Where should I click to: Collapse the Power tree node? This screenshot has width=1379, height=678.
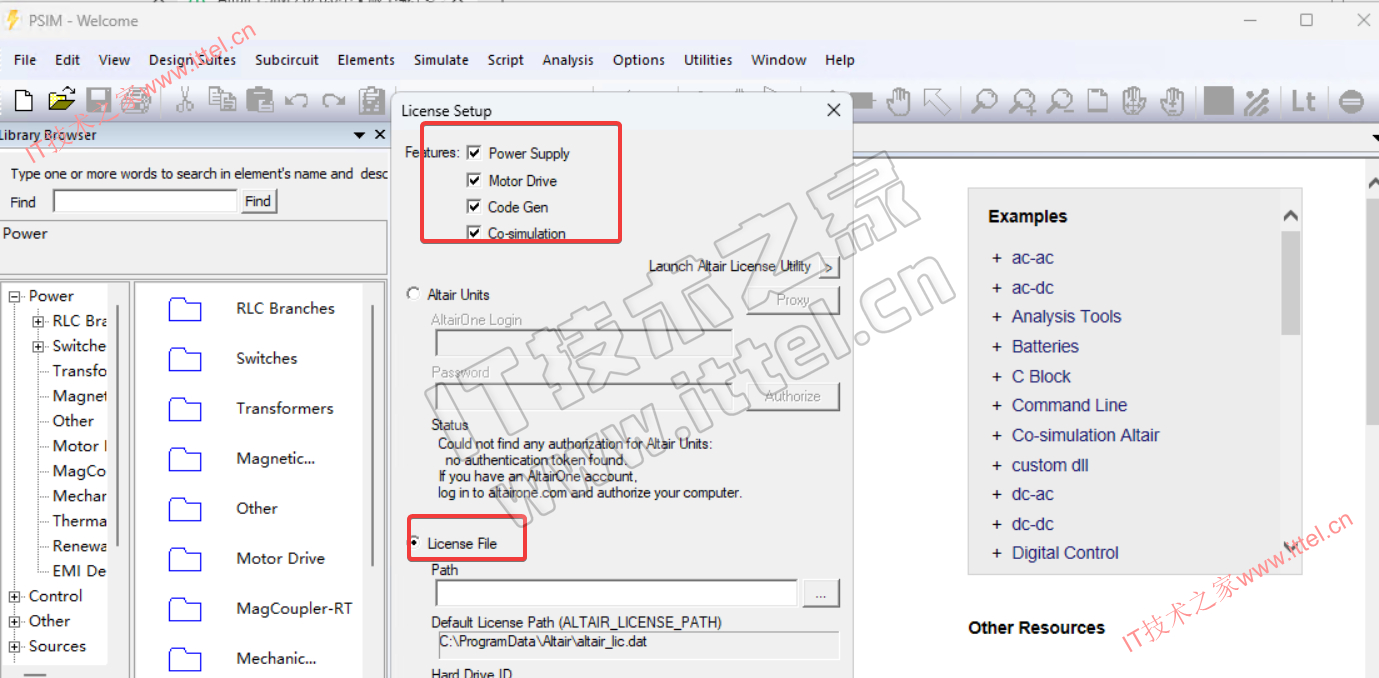[15, 296]
